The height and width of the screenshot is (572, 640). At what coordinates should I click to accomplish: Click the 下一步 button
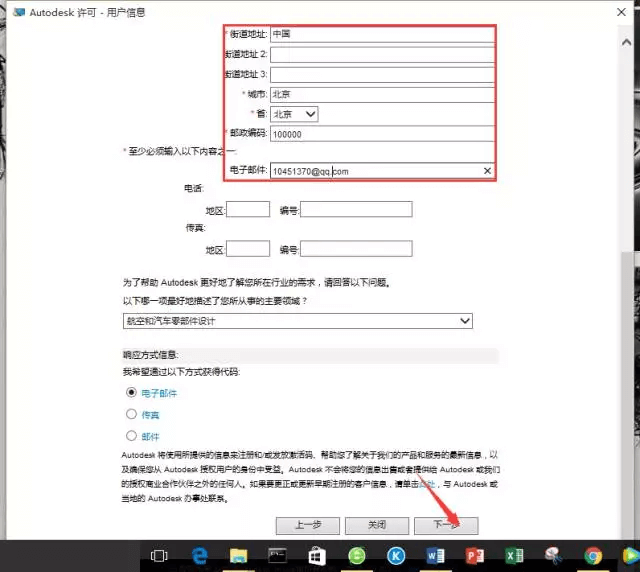[446, 525]
